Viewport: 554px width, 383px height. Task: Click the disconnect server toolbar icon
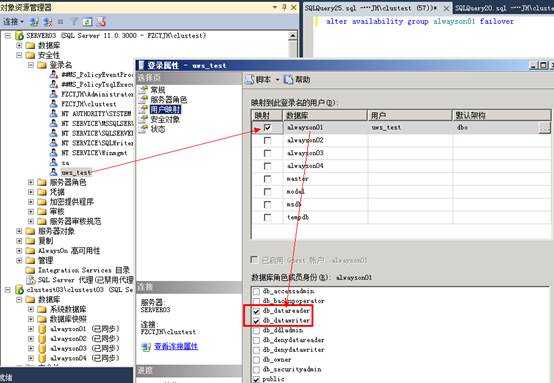tap(47, 22)
